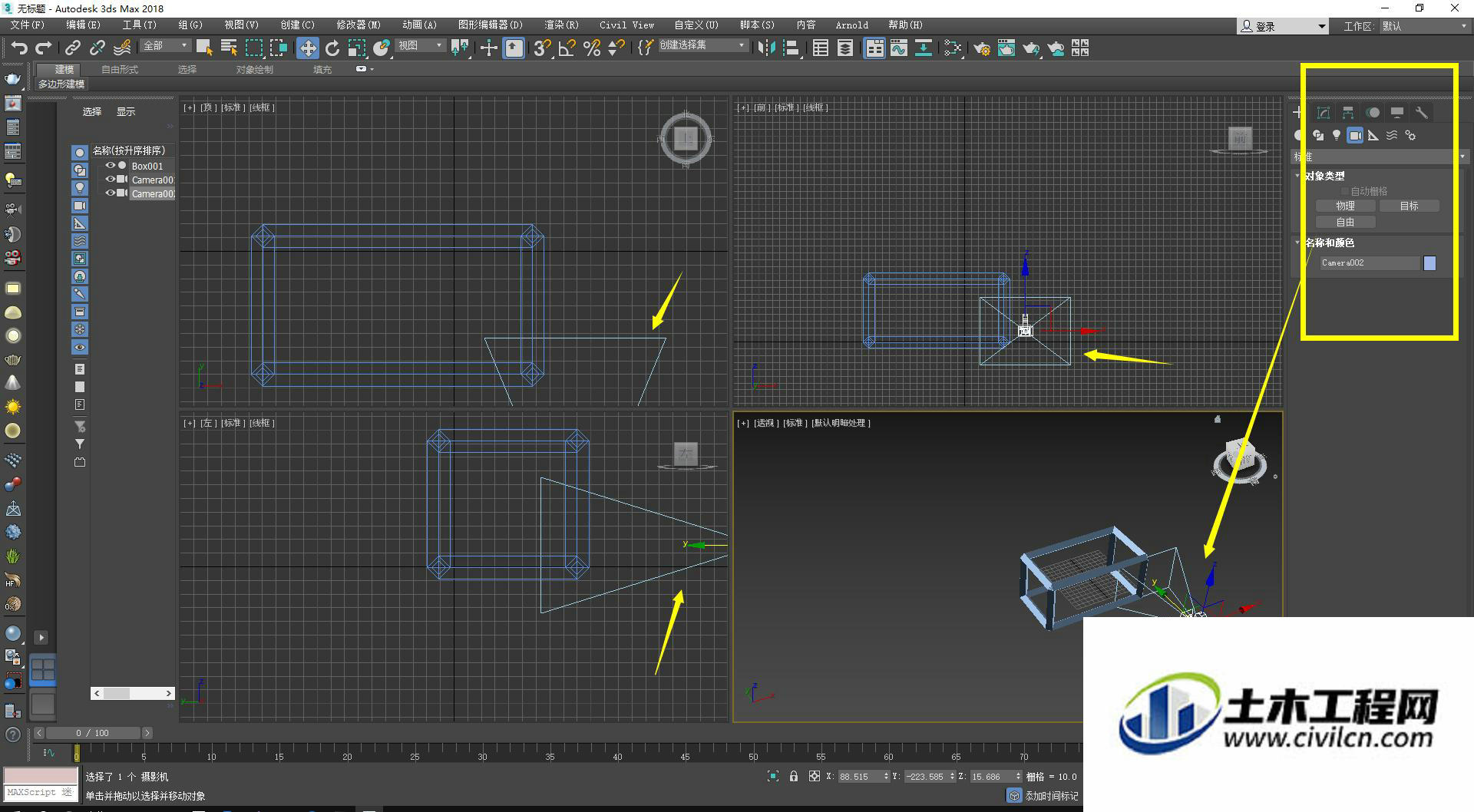Toggle visibility eye of first Camera001 row
The image size is (1474, 812).
tap(110, 180)
